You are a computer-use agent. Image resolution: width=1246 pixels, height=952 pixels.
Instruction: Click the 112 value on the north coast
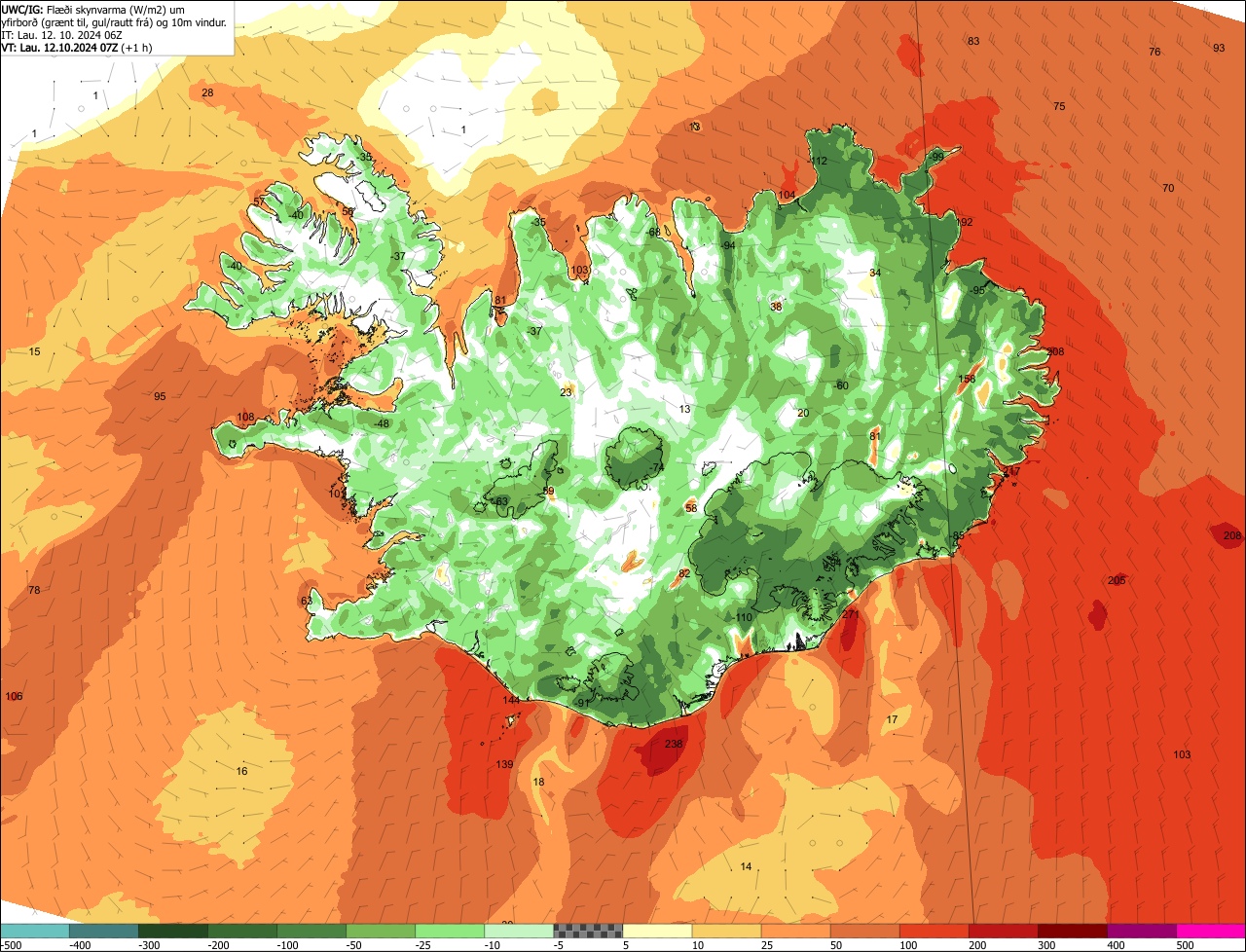[819, 162]
